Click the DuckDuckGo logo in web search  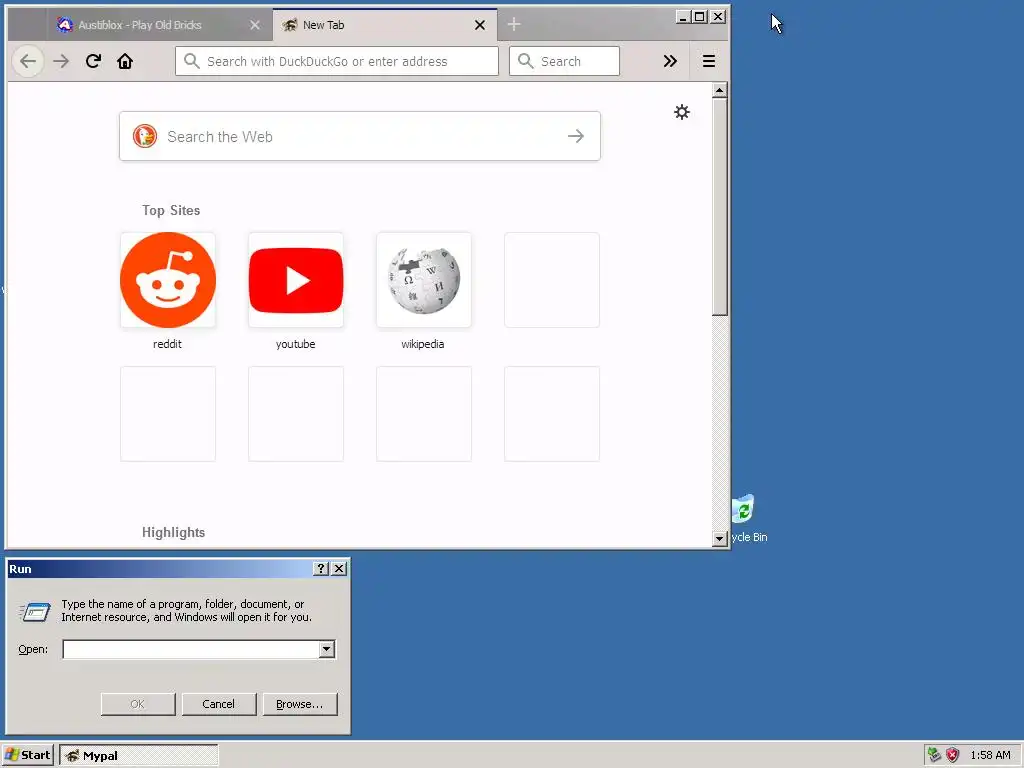click(145, 136)
